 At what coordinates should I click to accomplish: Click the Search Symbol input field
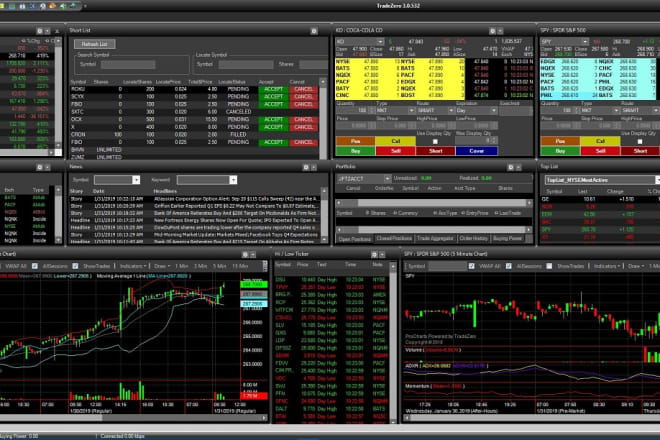pos(128,64)
